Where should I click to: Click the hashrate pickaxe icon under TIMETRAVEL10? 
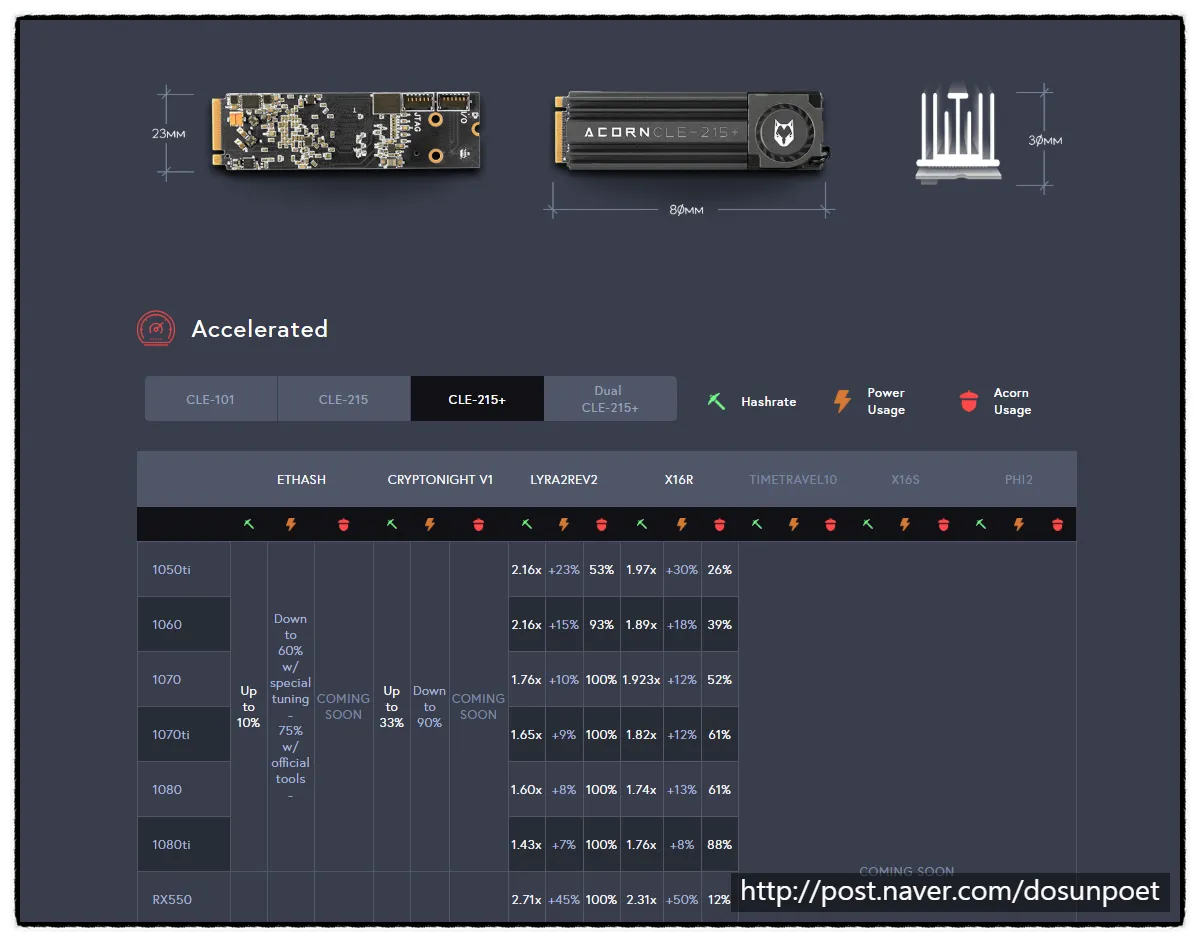point(757,524)
